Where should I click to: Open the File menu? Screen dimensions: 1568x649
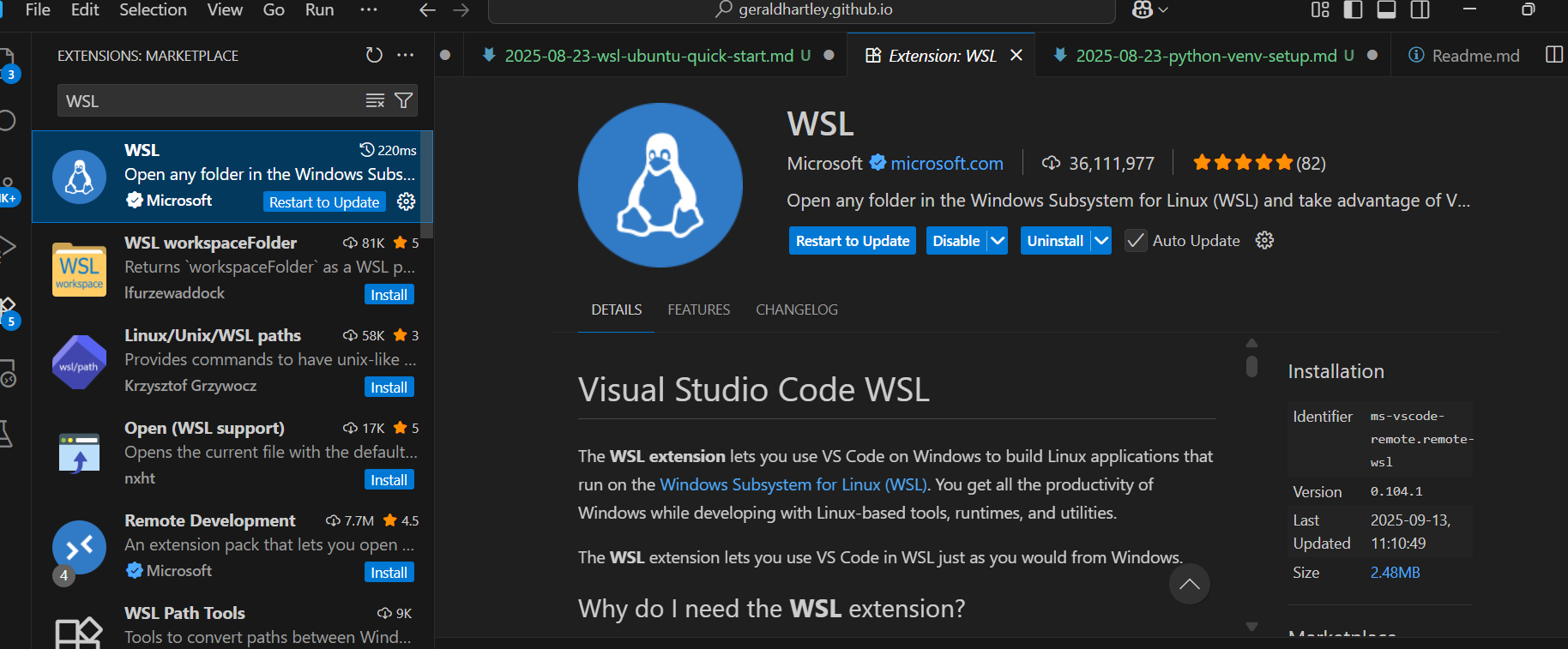pos(38,10)
